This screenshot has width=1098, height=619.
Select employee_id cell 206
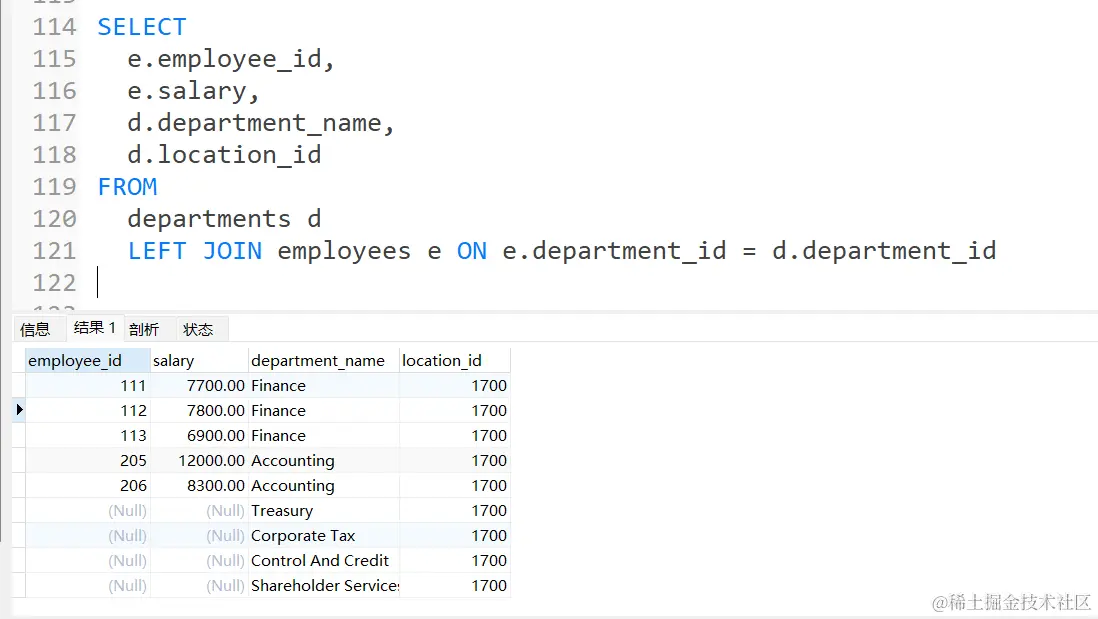(x=88, y=486)
